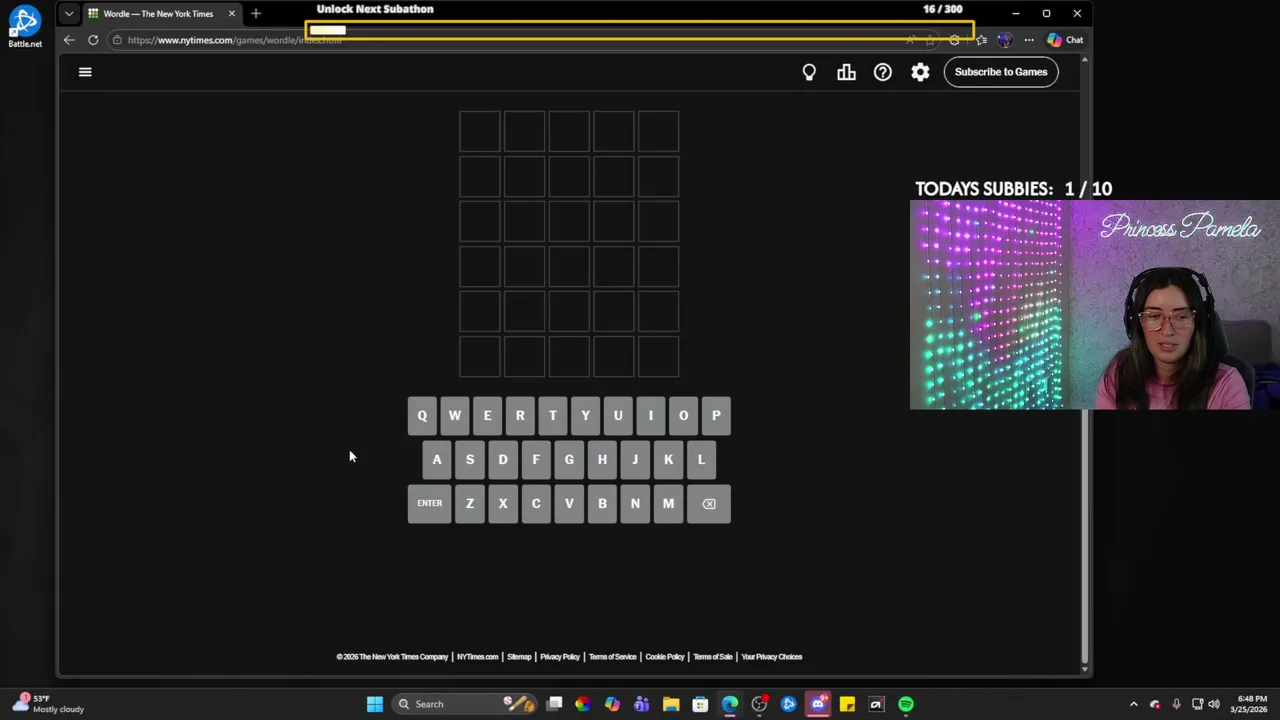Tap the N key on Wordle keyboard
This screenshot has height=720, width=1280.
click(x=635, y=504)
